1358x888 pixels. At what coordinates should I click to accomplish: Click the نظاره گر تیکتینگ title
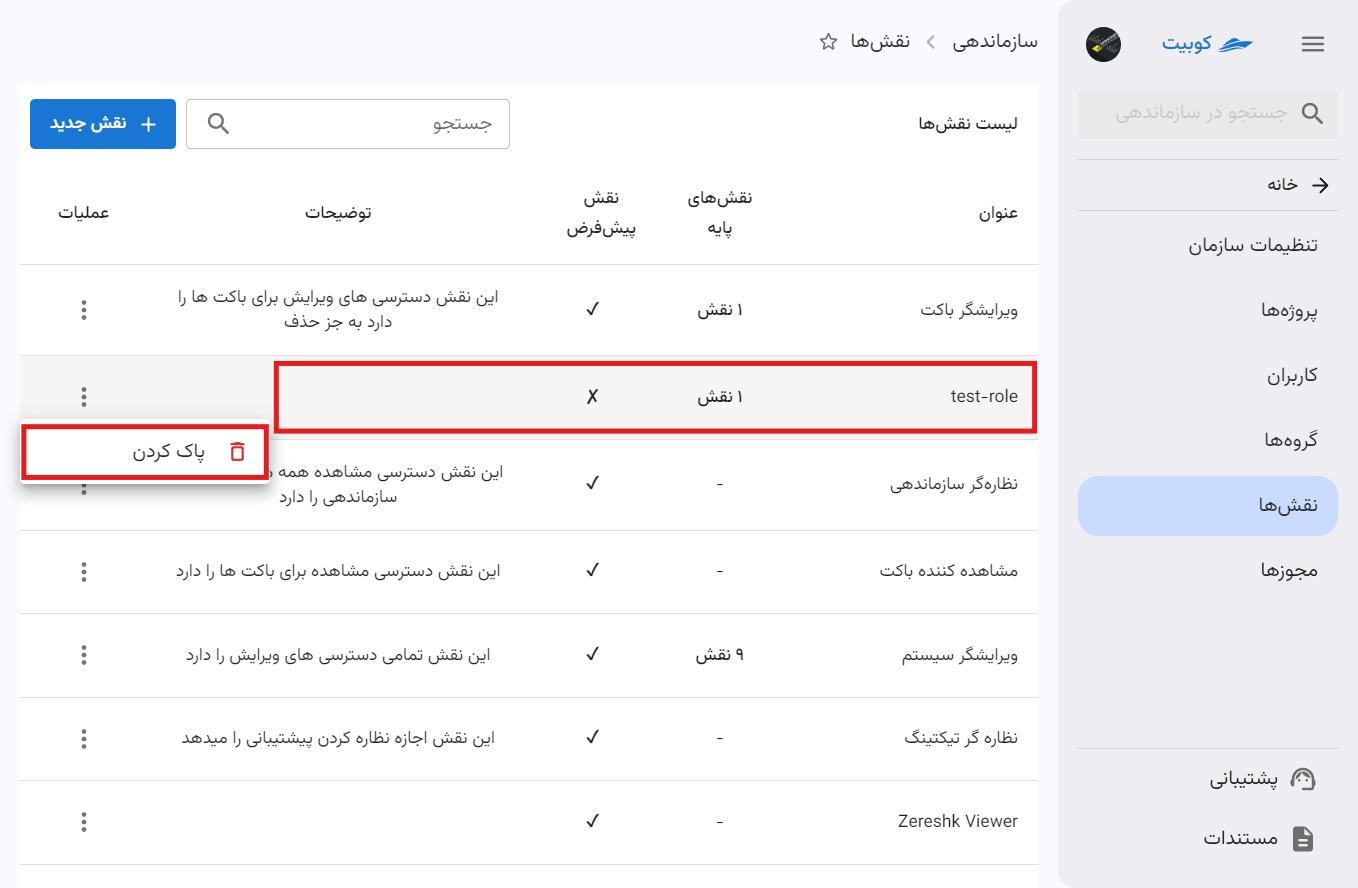click(x=961, y=739)
